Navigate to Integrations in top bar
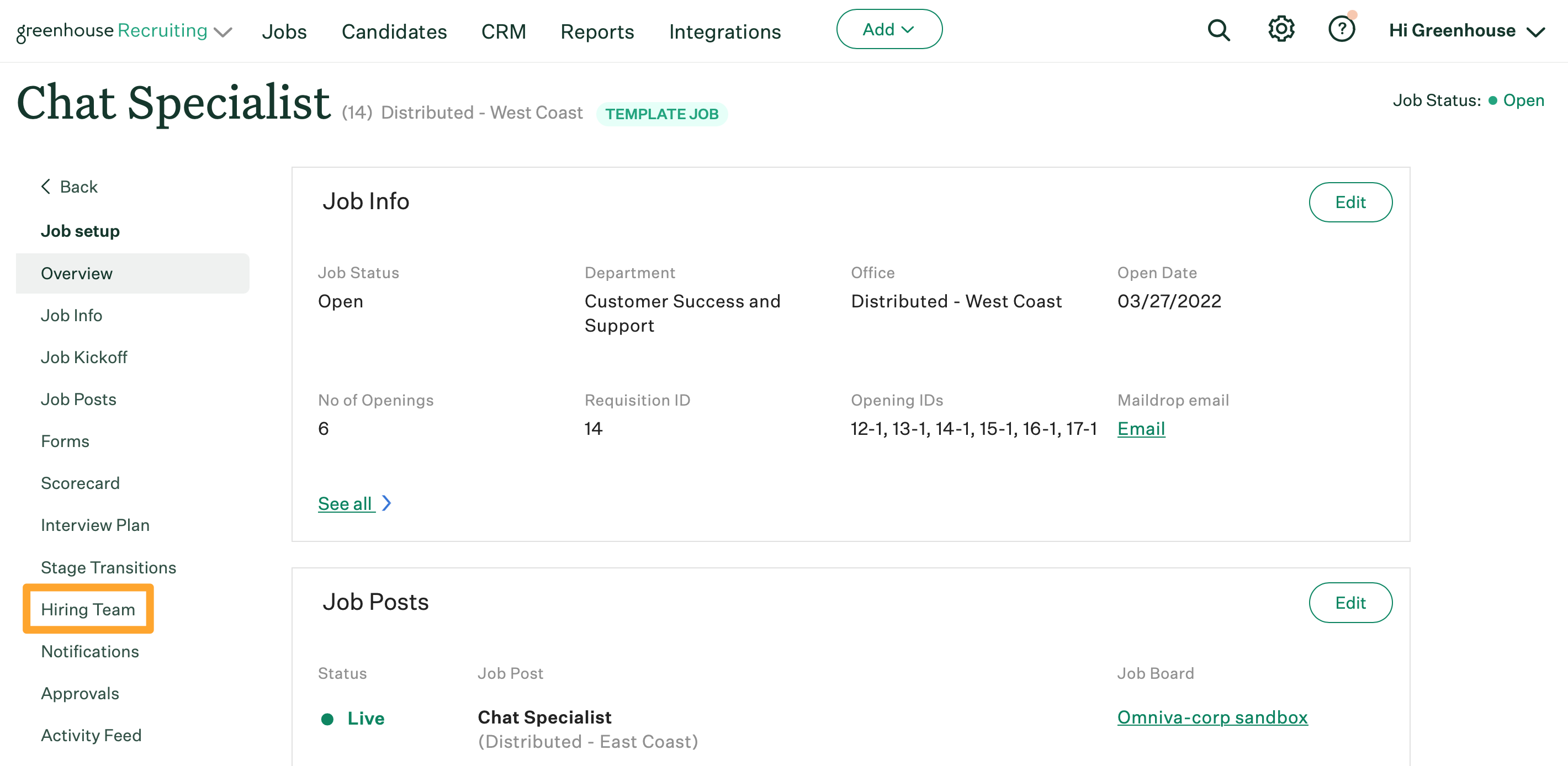1568x766 pixels. pyautogui.click(x=724, y=31)
